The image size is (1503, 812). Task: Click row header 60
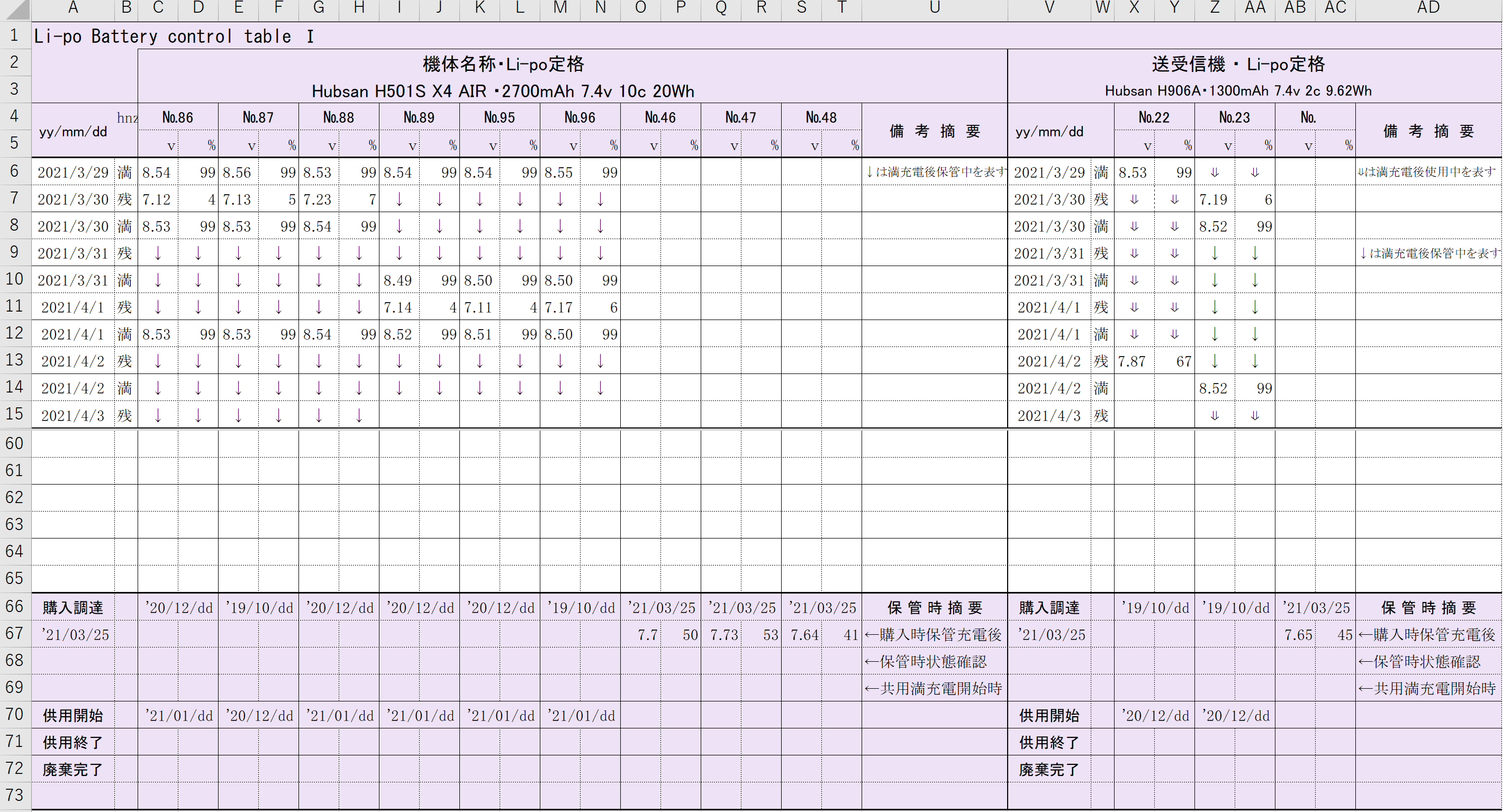pyautogui.click(x=15, y=443)
